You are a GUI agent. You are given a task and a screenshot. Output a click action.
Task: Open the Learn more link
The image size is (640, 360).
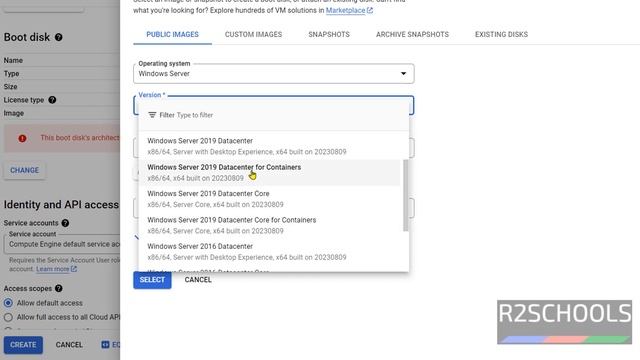coord(53,269)
